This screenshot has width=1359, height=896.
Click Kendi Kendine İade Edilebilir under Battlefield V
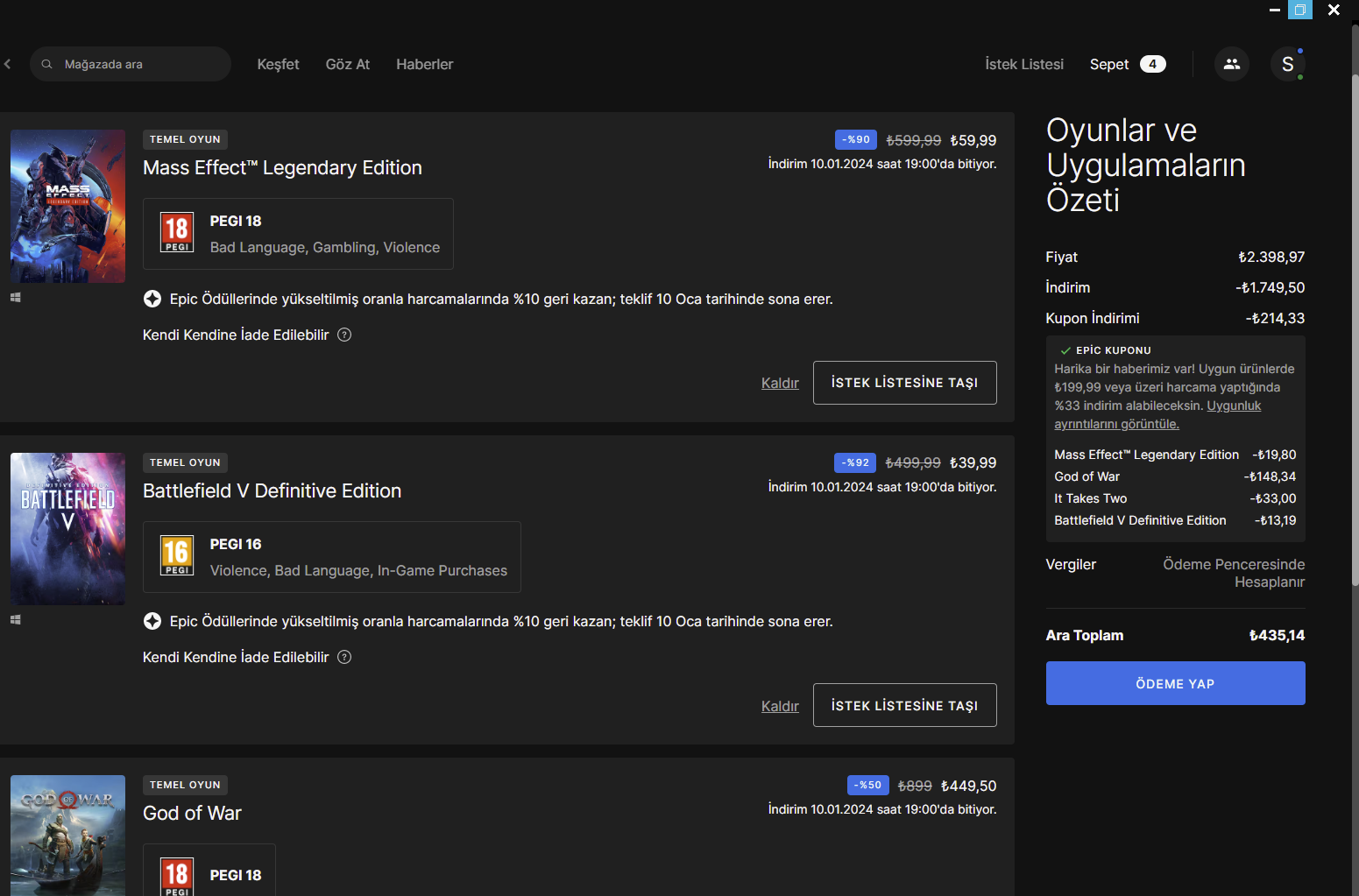[236, 657]
